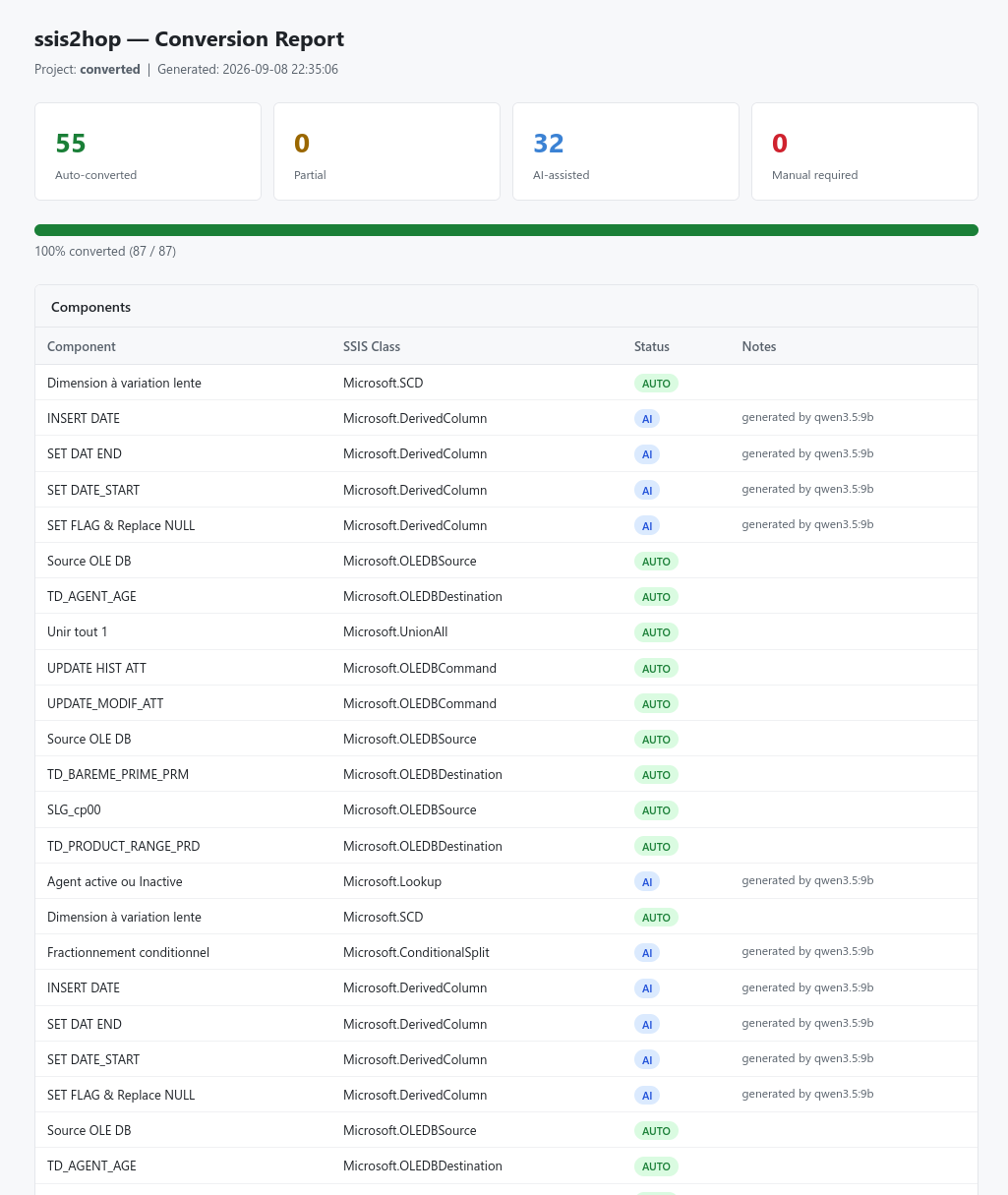The image size is (1008, 1195).
Task: Click OLEDBDestination class in 'TD_BAREME_PRIME_PRM' row
Action: pos(423,774)
